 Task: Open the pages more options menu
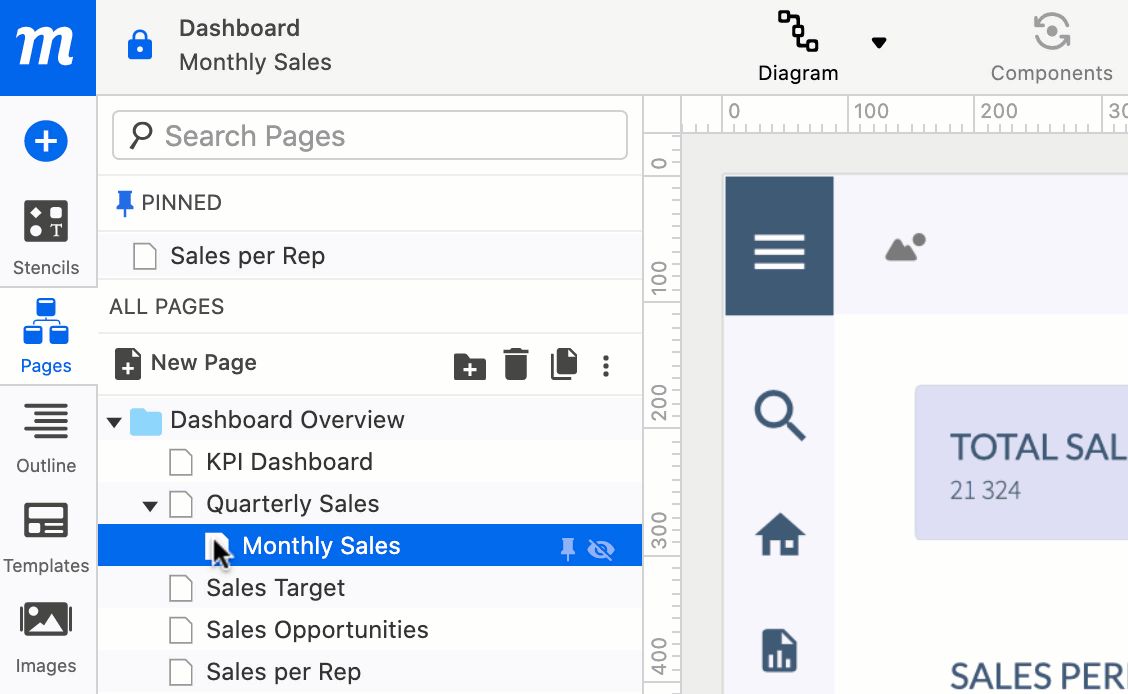tap(606, 365)
